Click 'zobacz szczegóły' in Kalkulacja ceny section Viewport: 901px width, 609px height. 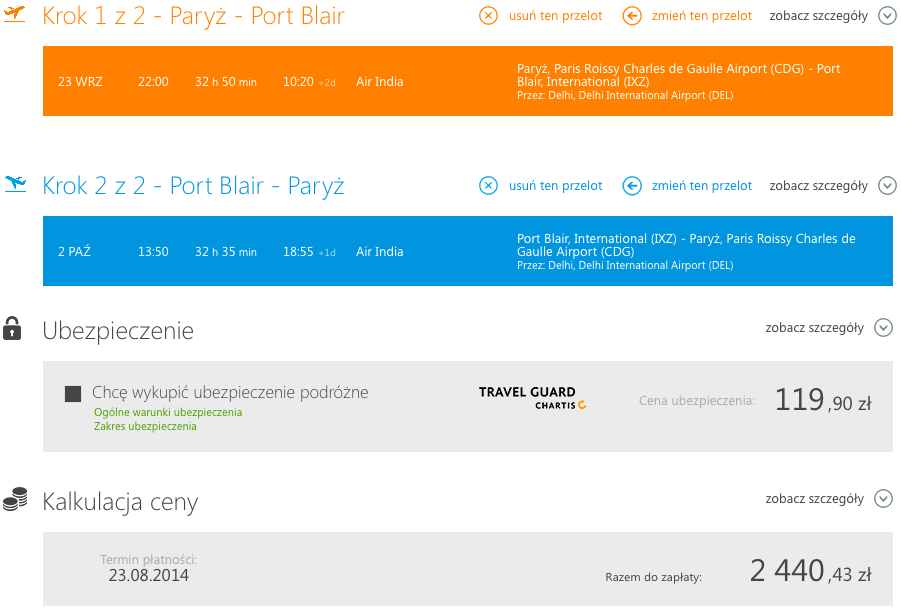(814, 499)
